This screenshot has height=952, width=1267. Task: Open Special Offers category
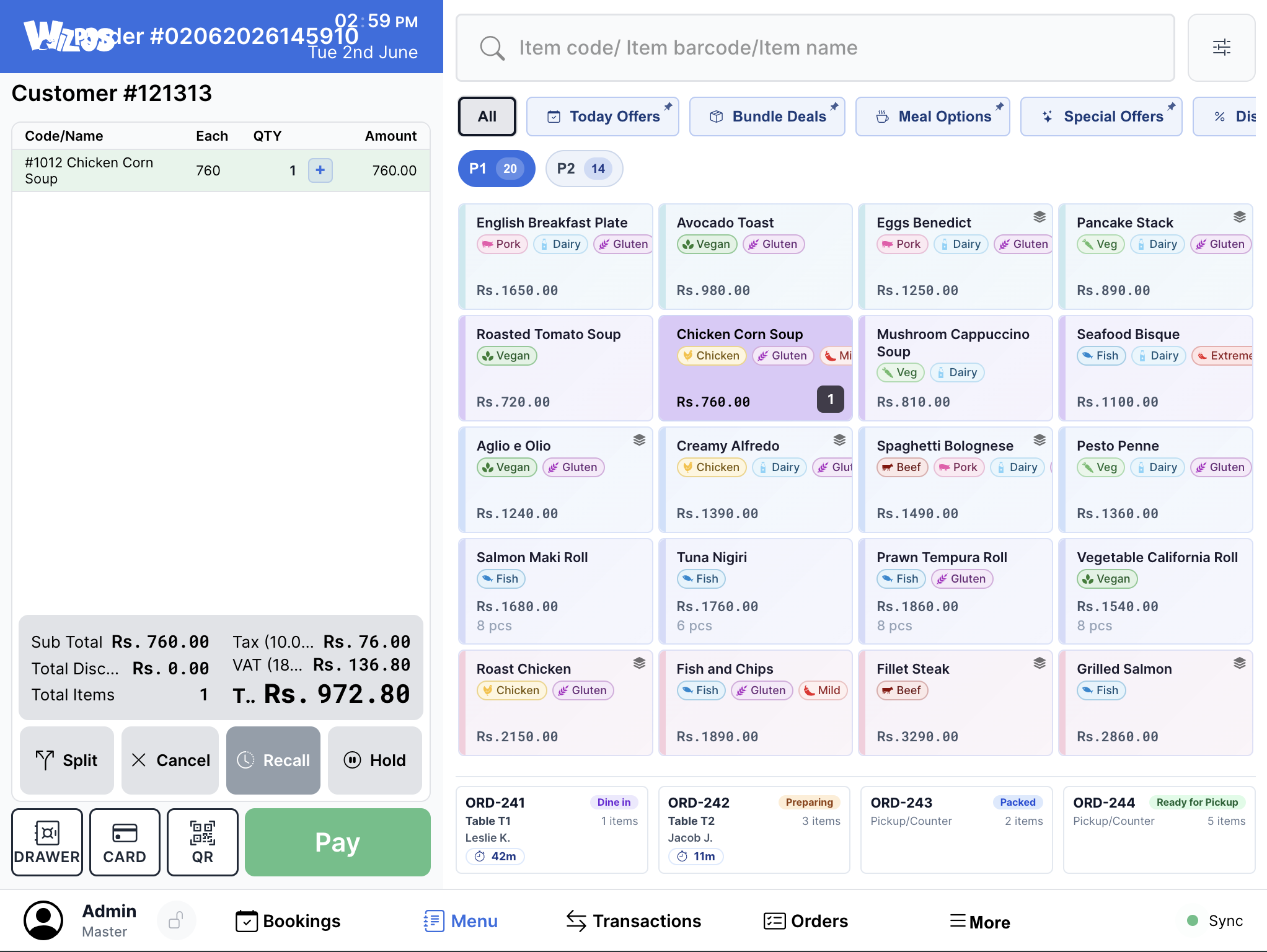pyautogui.click(x=1101, y=117)
